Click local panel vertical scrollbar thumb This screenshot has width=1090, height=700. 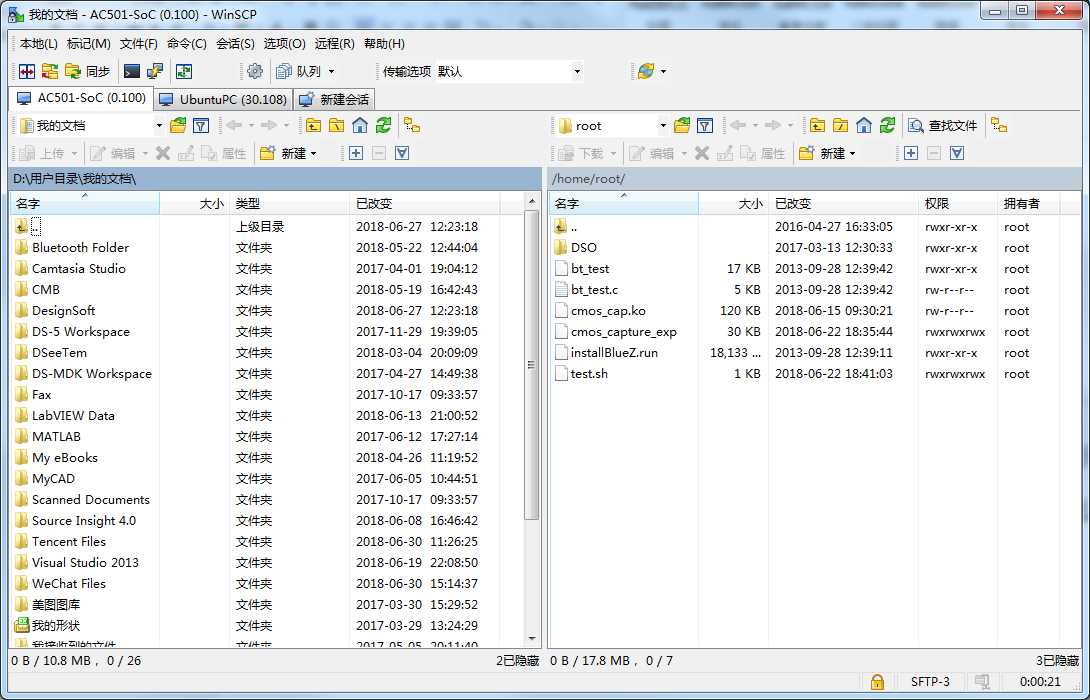pos(532,365)
